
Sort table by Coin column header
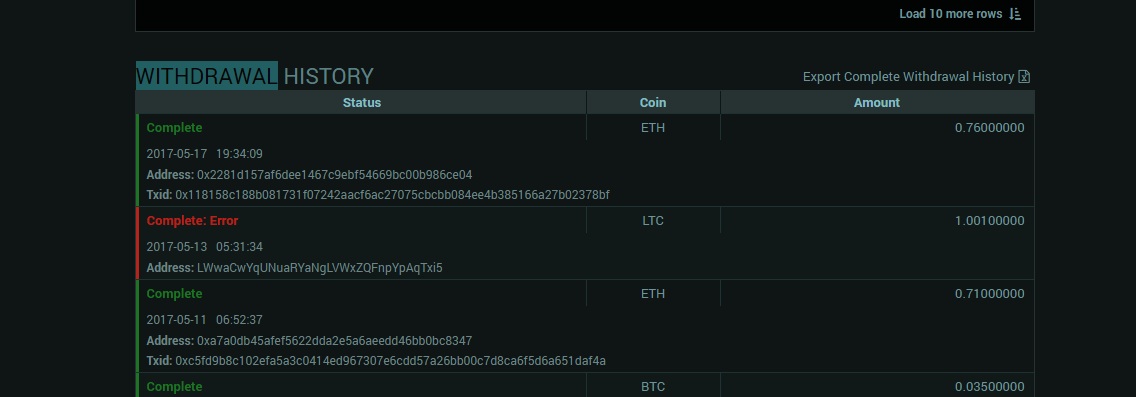[x=653, y=103]
